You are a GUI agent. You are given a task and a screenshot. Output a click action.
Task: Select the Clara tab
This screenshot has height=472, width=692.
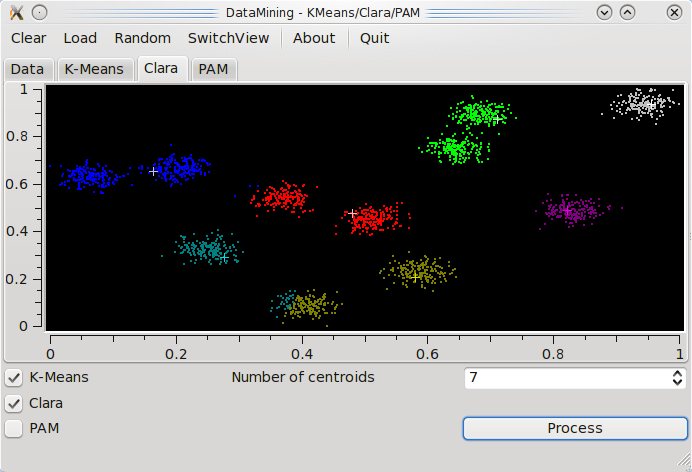tap(161, 68)
